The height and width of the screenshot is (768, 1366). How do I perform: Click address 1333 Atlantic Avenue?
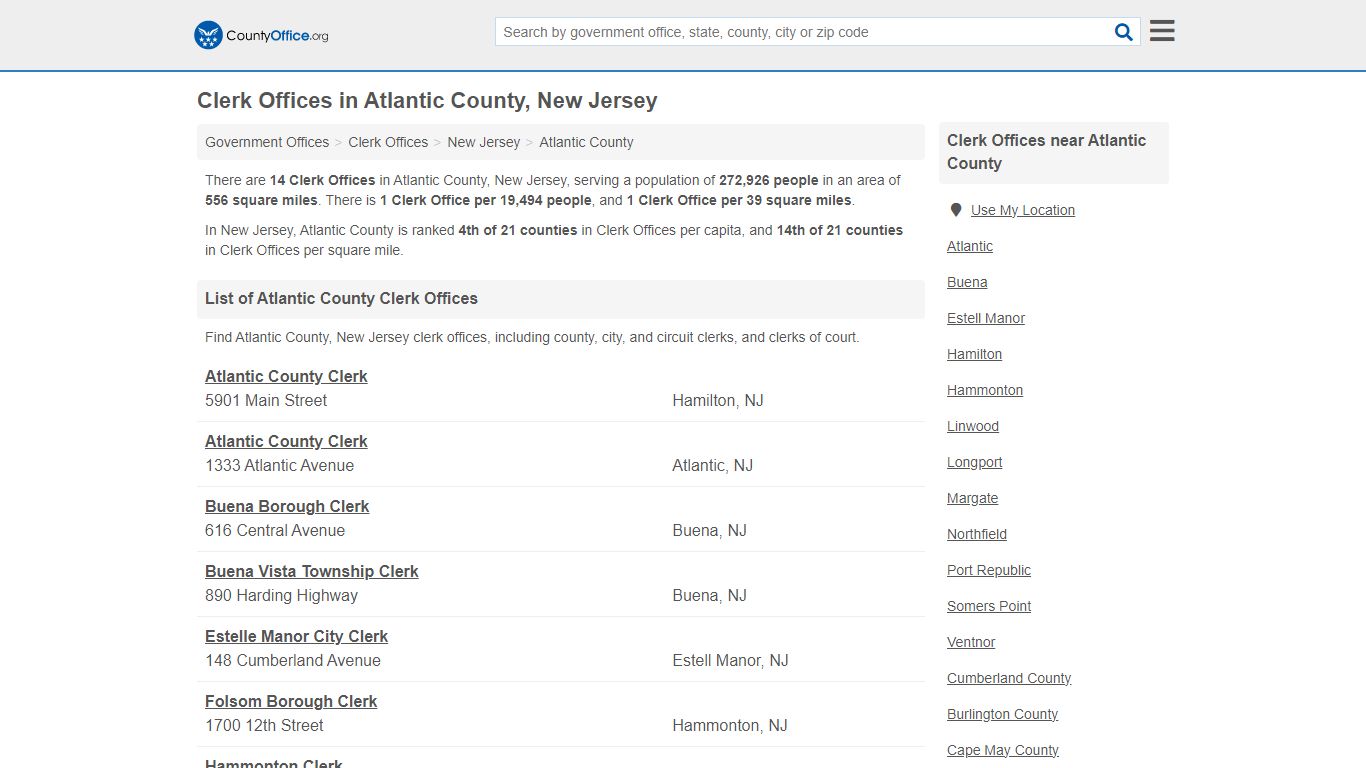click(279, 465)
